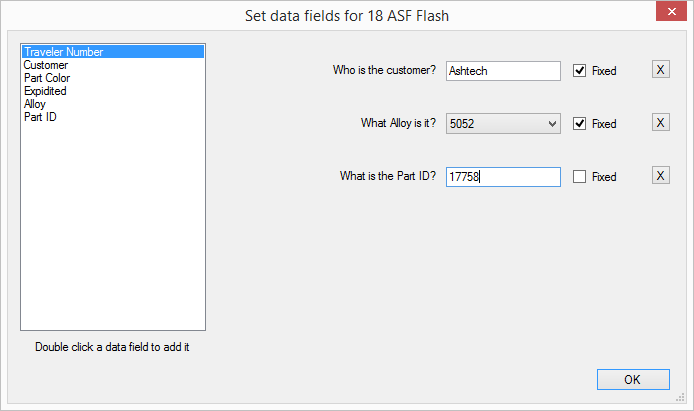Open the Alloy dropdown showing 5052
This screenshot has height=411, width=694.
[x=503, y=123]
